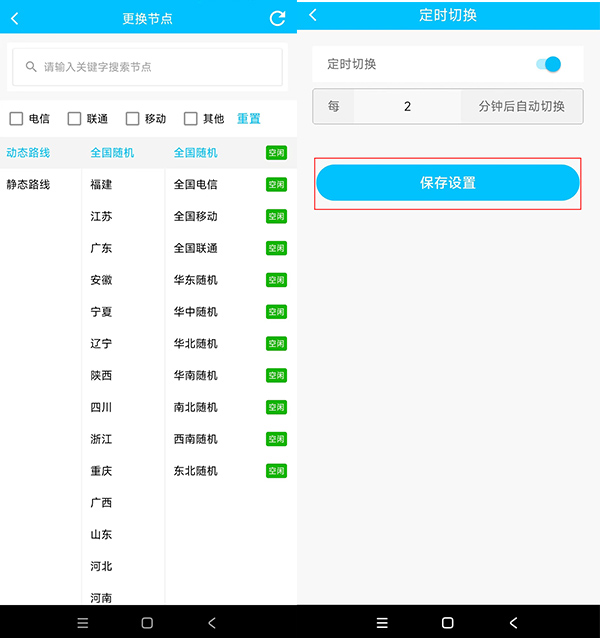Viewport: 600px width, 638px height.
Task: Click the minutes interval input showing 2
Action: (407, 106)
